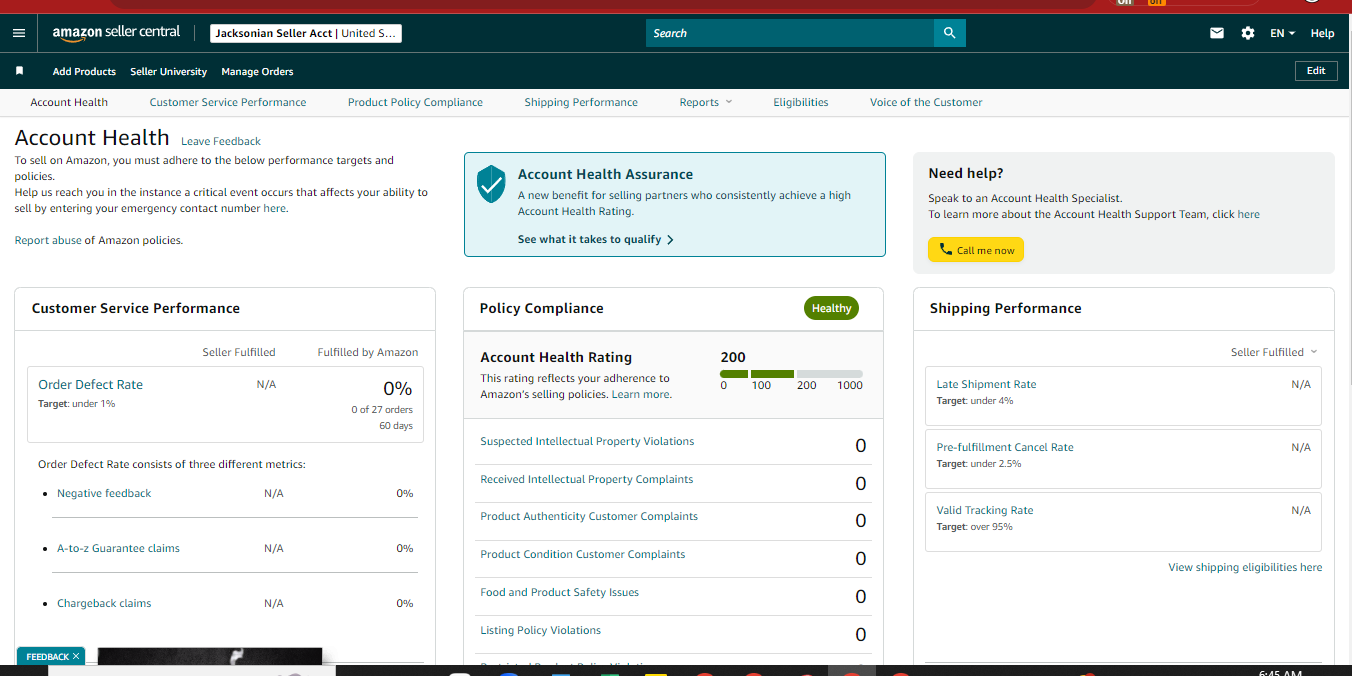This screenshot has height=676, width=1352.
Task: Open the settings gear icon
Action: coord(1248,33)
